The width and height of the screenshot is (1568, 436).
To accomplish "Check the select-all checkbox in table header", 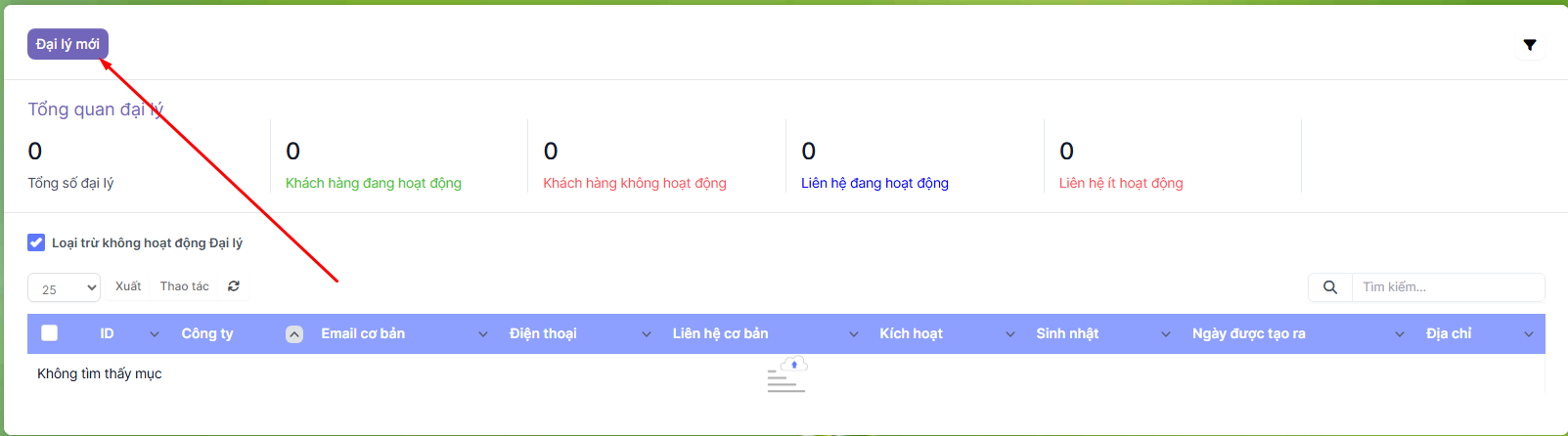I will tap(49, 333).
